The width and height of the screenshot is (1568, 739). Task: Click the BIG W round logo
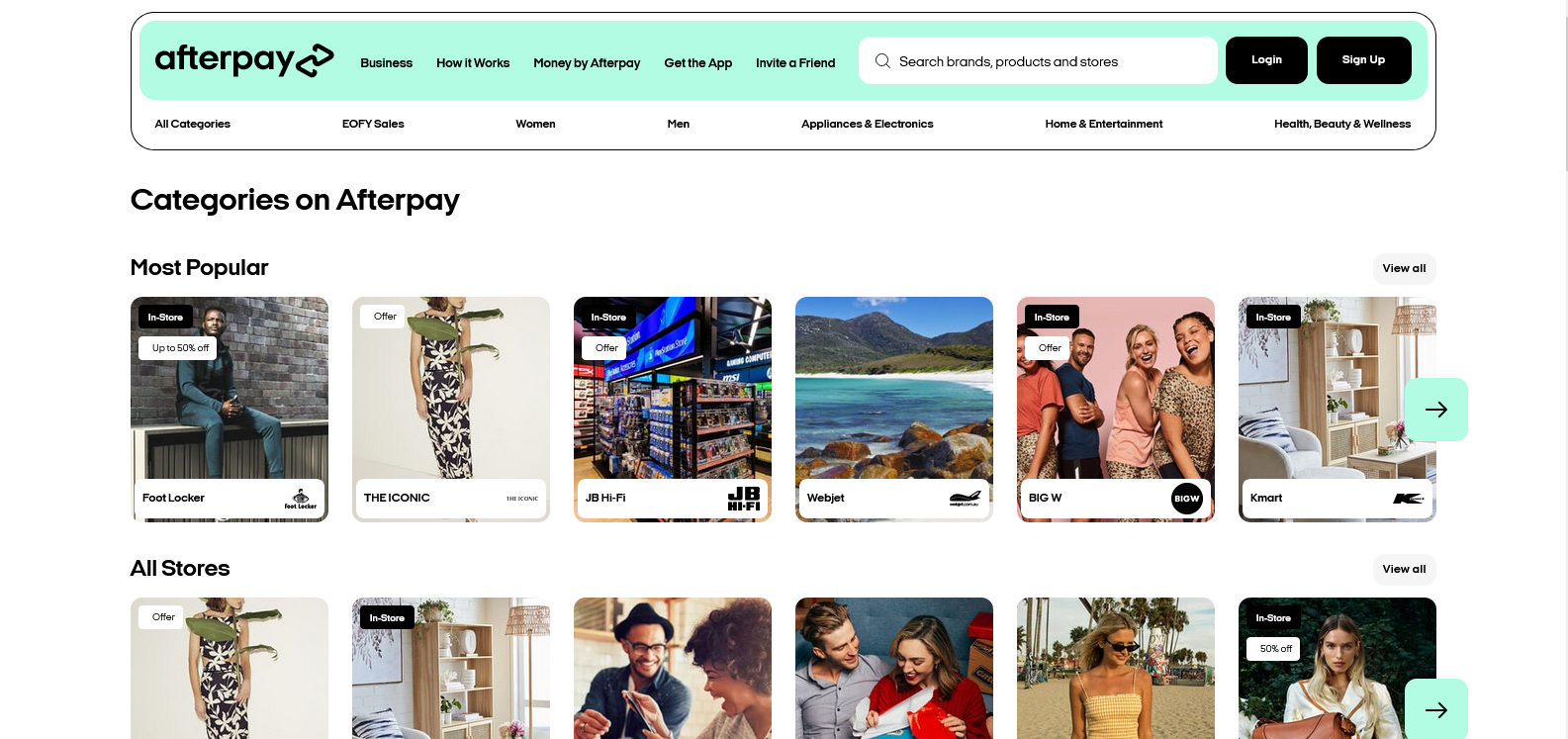click(1187, 498)
